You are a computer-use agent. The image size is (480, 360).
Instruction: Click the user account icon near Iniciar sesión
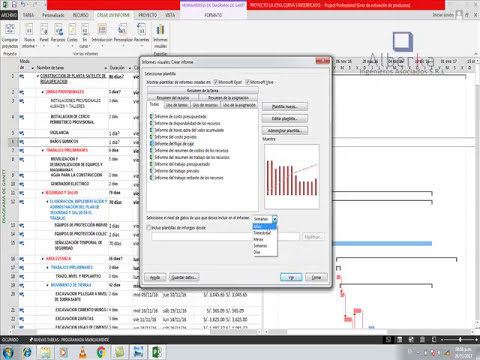click(x=459, y=15)
